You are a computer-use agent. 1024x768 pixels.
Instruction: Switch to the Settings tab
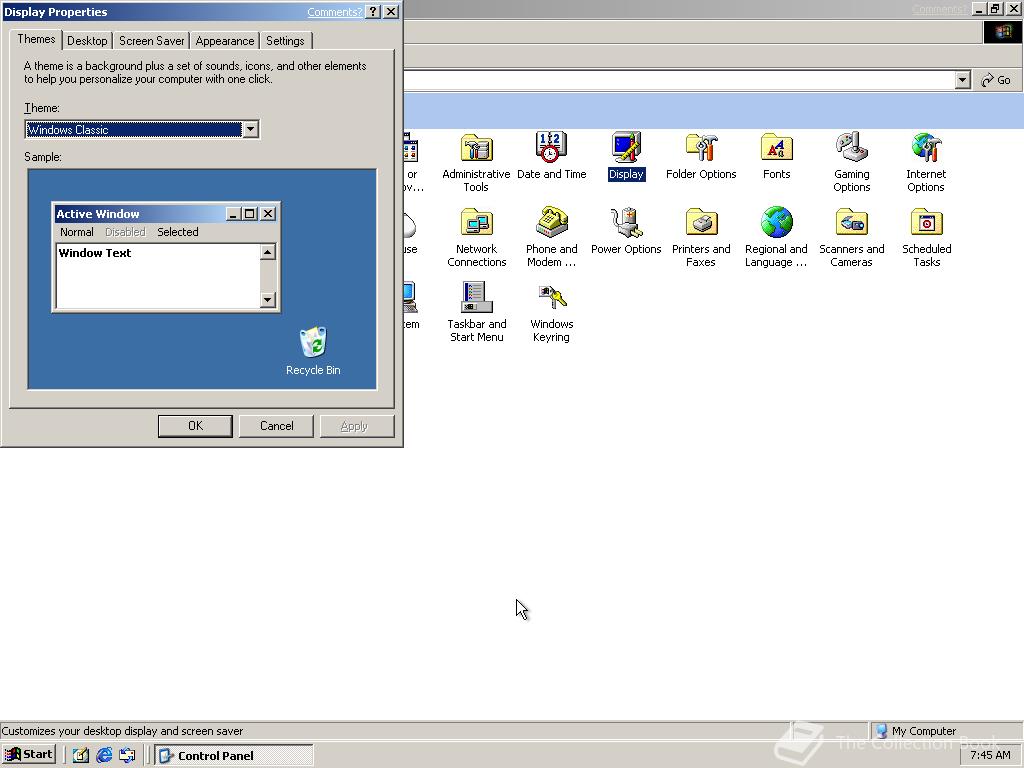pyautogui.click(x=285, y=40)
